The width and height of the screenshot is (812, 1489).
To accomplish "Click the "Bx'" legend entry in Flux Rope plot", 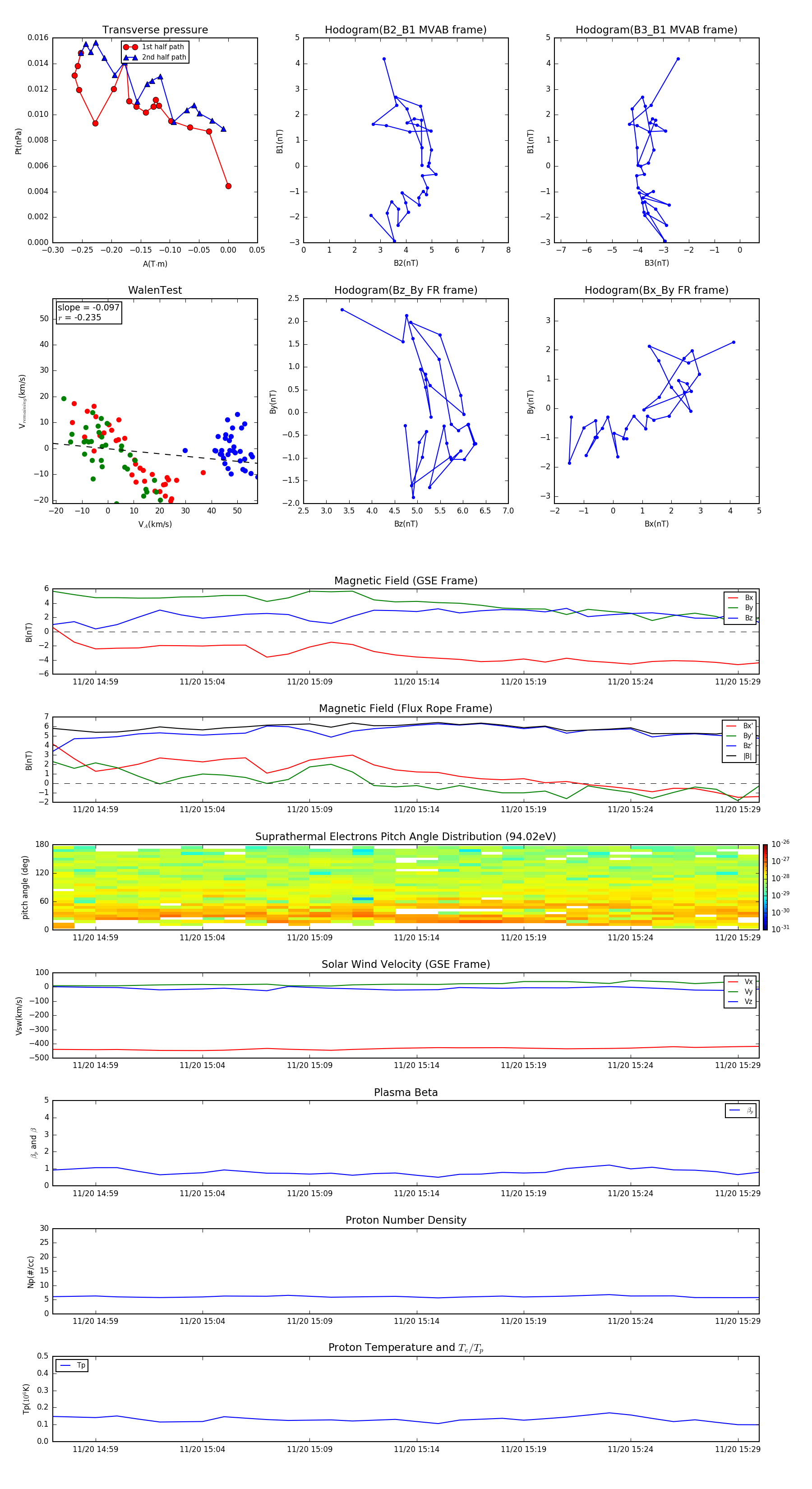I will [x=739, y=726].
